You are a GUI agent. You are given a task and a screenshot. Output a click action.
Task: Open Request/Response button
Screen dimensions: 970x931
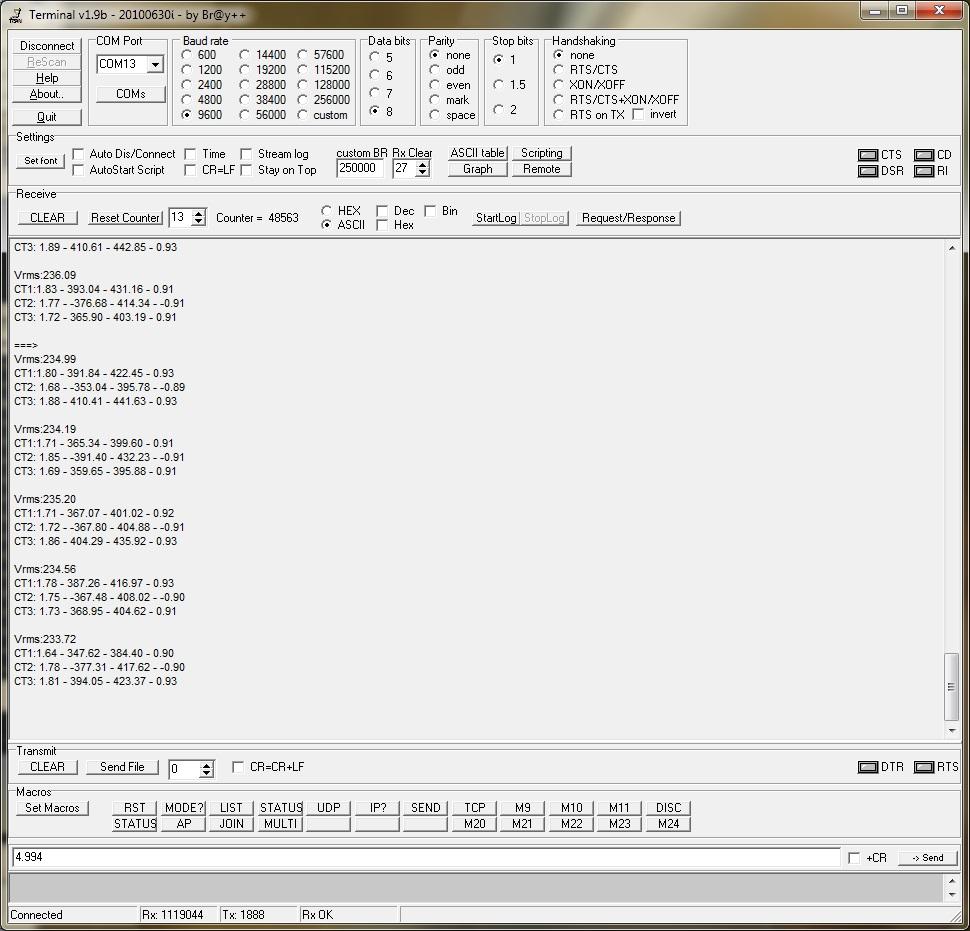[x=629, y=218]
